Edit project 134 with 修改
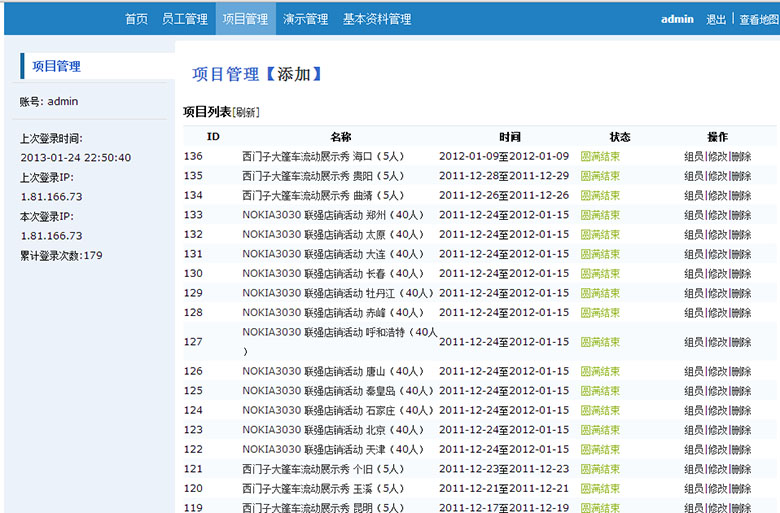 [x=717, y=196]
